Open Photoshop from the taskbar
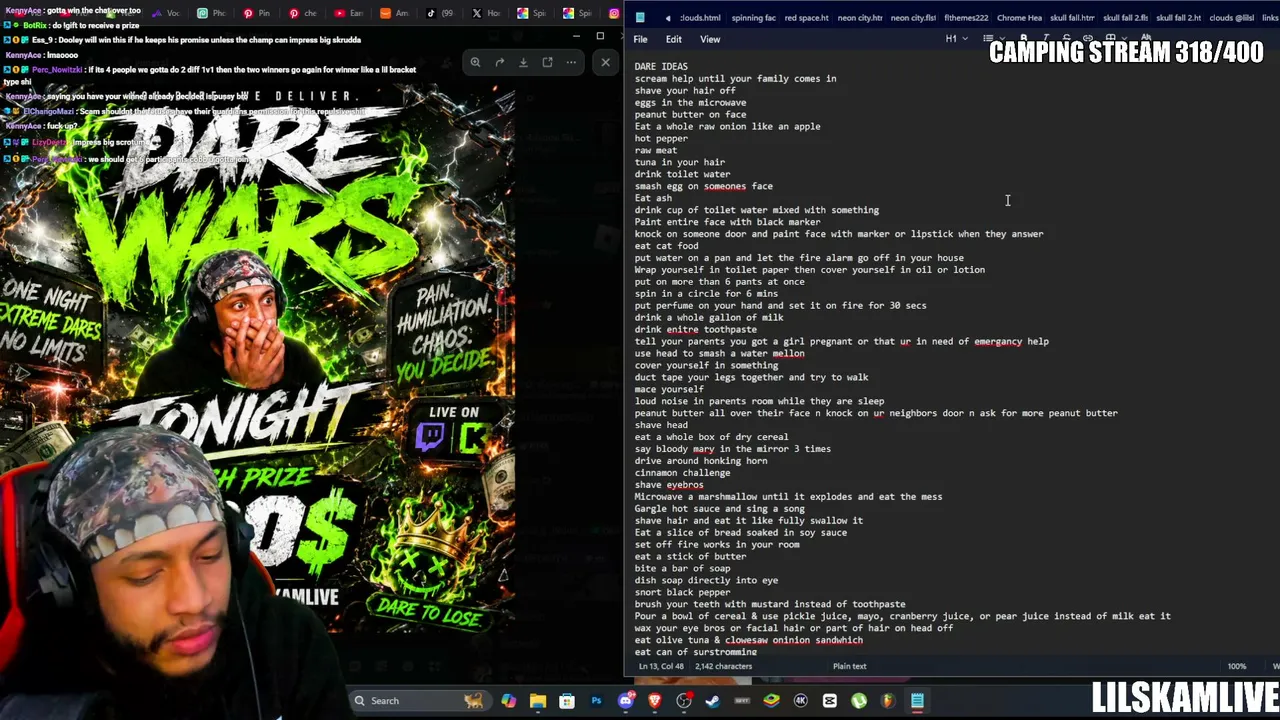Viewport: 1280px width, 720px height. (596, 701)
